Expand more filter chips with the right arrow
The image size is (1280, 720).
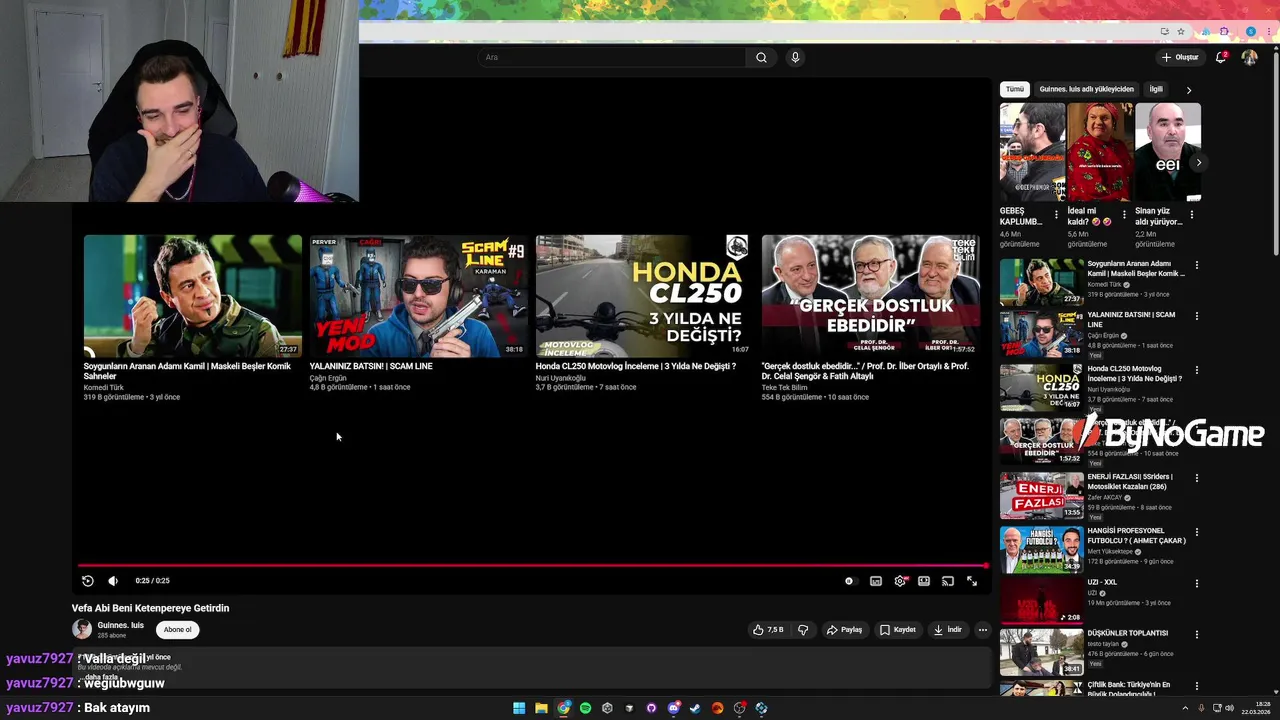(x=1189, y=90)
